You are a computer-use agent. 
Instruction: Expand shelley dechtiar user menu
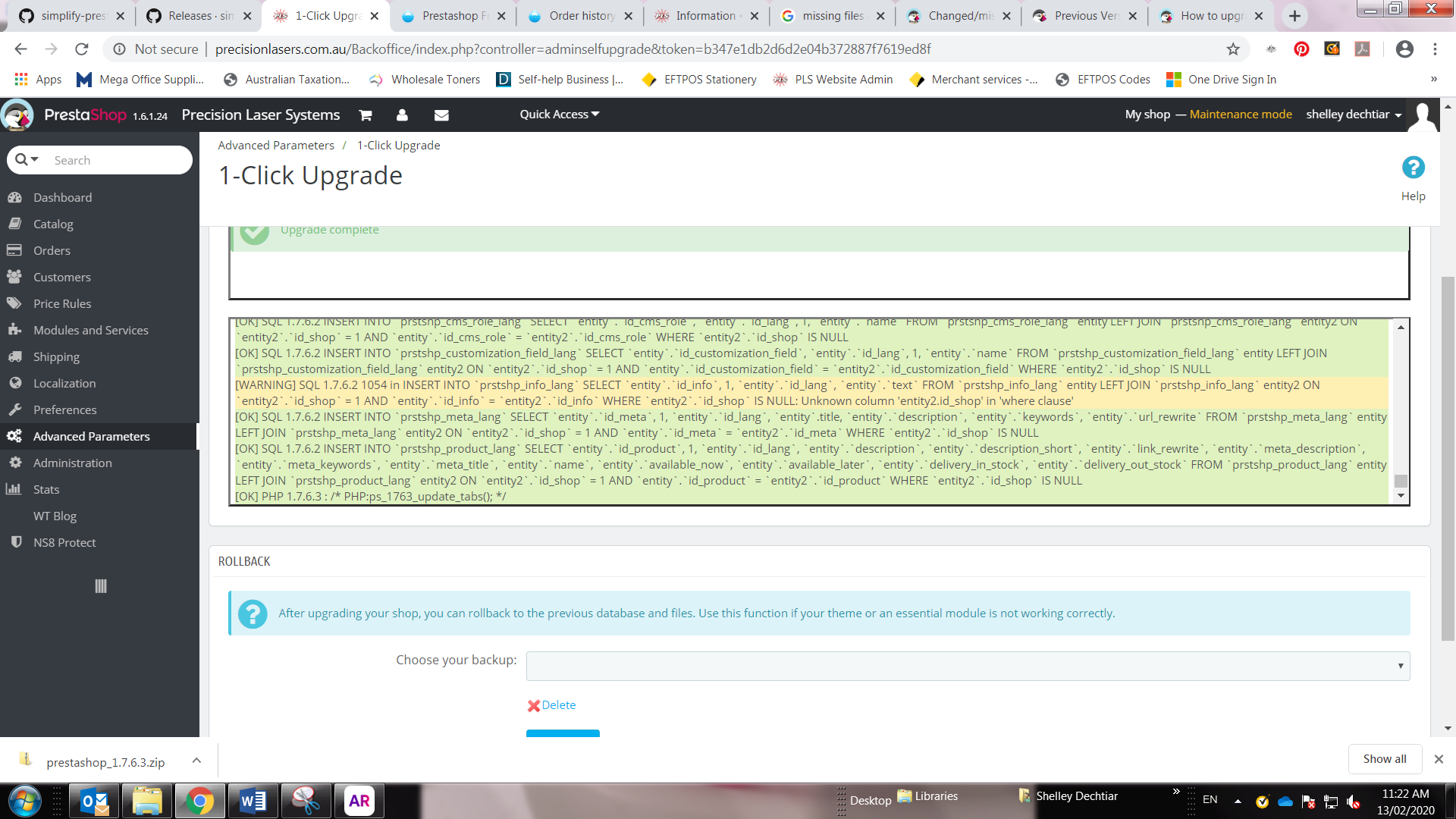(x=1353, y=115)
